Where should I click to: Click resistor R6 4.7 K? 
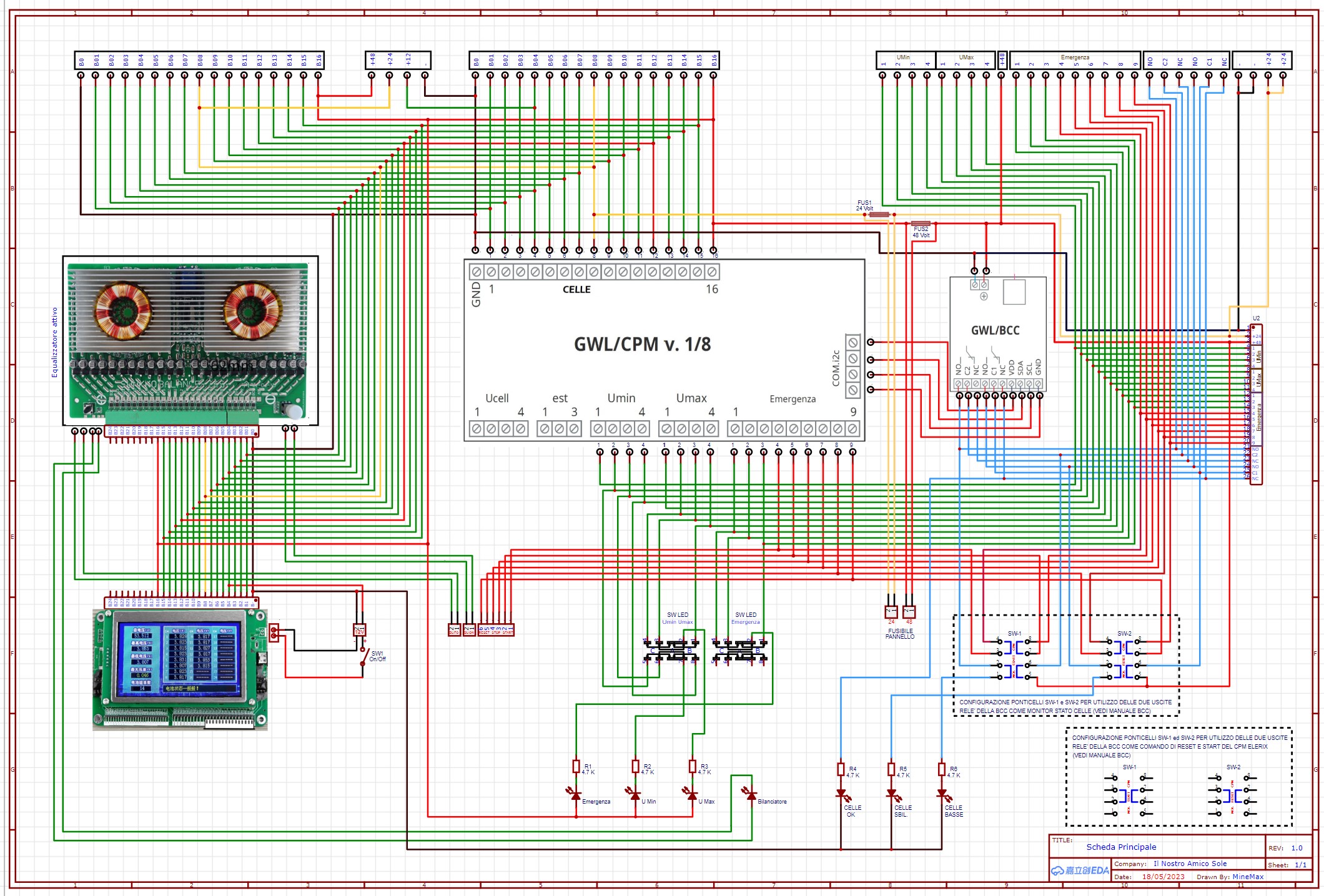pyautogui.click(x=941, y=769)
